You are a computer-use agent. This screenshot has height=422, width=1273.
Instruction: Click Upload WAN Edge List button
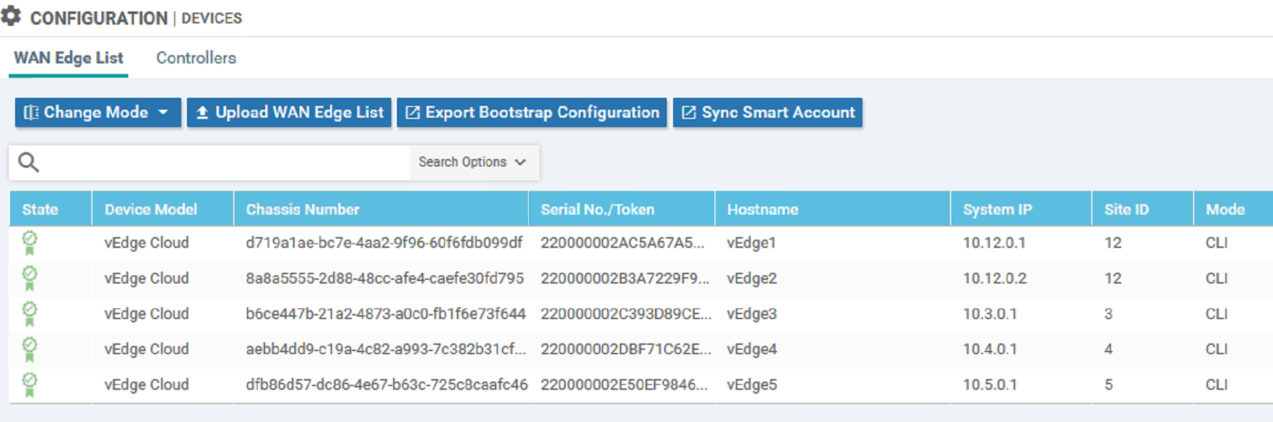[289, 113]
